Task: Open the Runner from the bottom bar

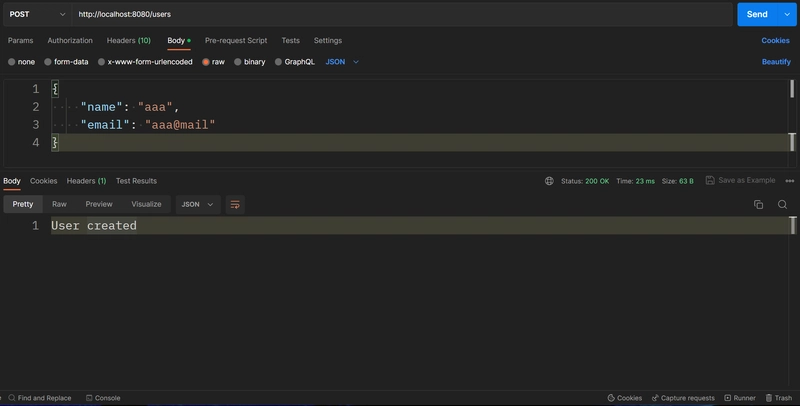Action: (740, 398)
